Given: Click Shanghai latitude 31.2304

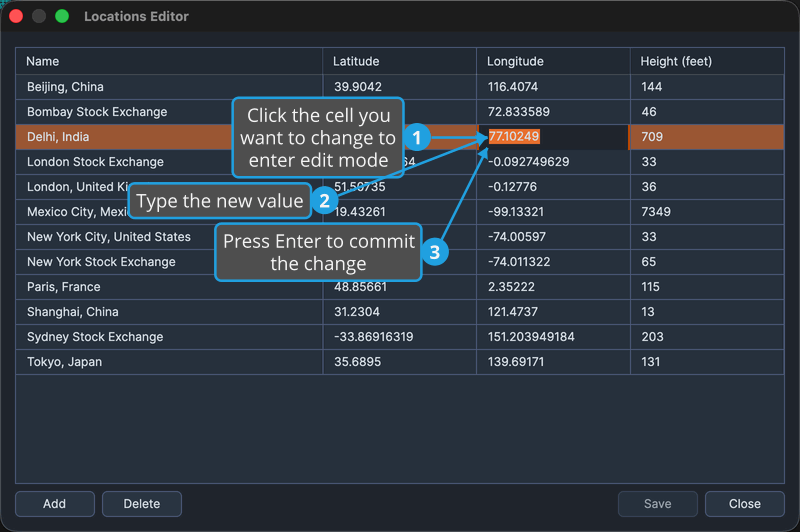Looking at the screenshot, I should pyautogui.click(x=399, y=312).
